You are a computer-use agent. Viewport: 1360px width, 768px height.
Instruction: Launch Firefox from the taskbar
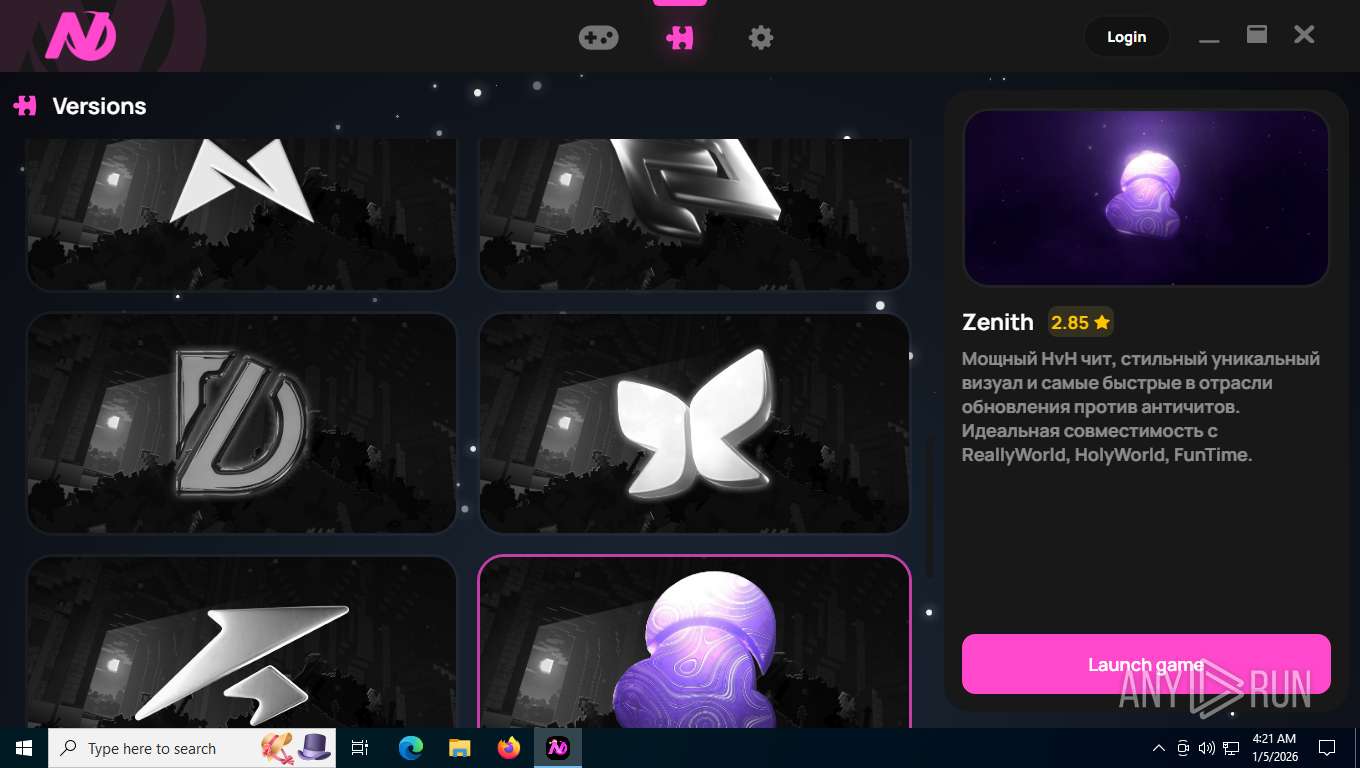(x=509, y=748)
